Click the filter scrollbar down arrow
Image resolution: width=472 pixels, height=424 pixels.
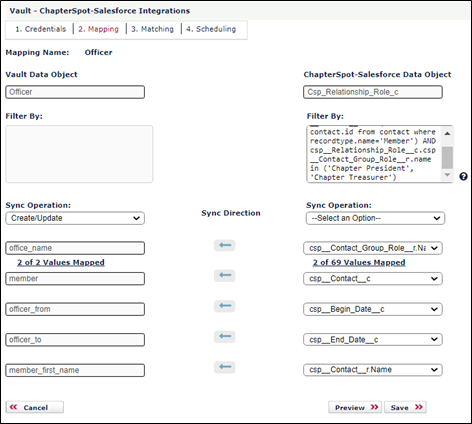point(447,175)
